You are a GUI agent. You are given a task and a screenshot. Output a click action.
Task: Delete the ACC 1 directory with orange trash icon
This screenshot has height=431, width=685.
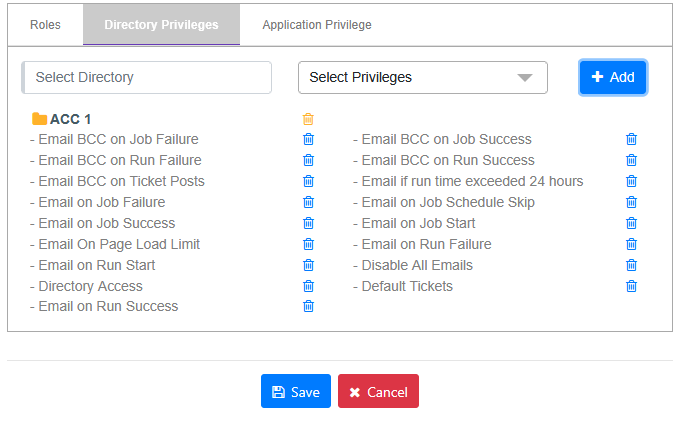(x=308, y=119)
